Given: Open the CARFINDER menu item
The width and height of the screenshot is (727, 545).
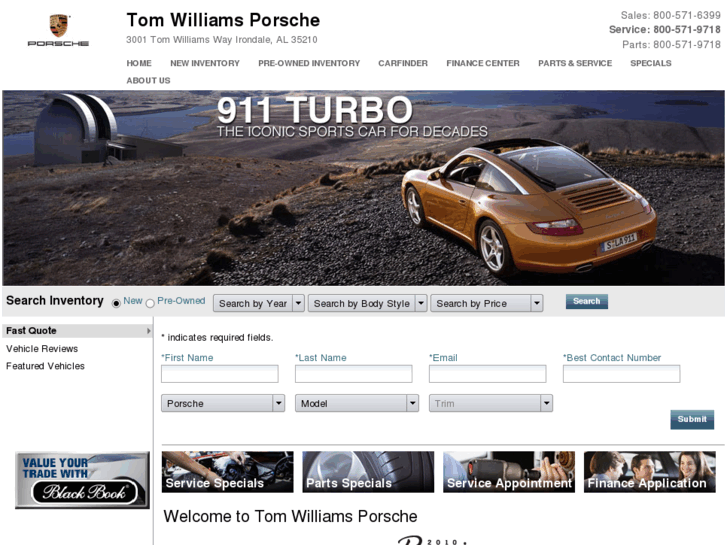Looking at the screenshot, I should 403,63.
